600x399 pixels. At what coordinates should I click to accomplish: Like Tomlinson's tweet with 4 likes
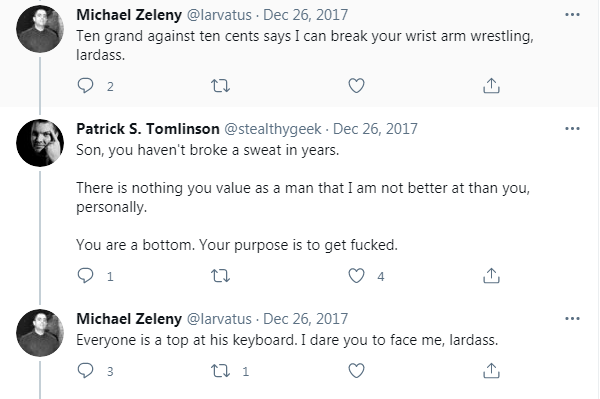(x=356, y=275)
